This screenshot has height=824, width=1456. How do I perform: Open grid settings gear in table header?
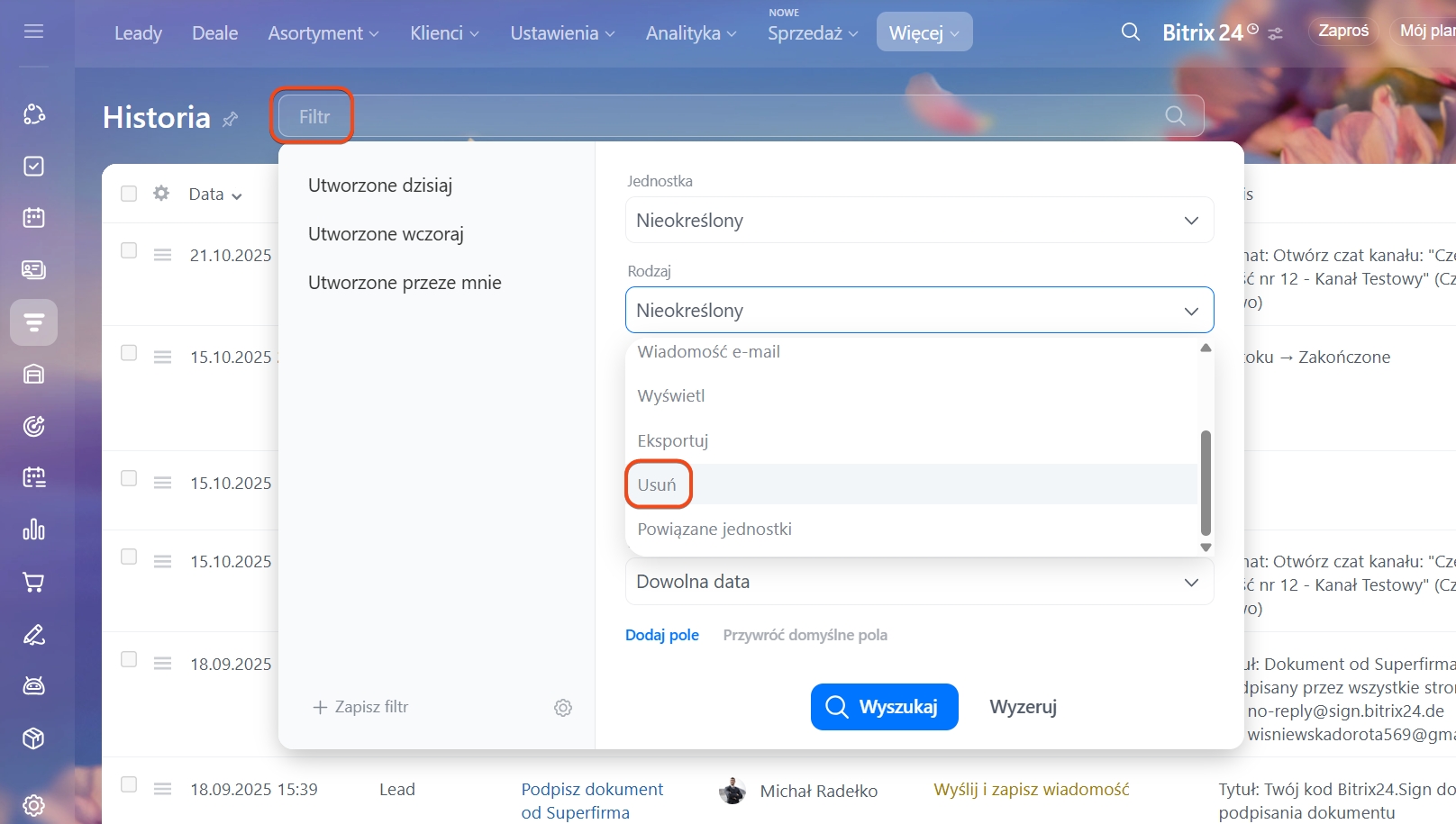click(x=161, y=194)
